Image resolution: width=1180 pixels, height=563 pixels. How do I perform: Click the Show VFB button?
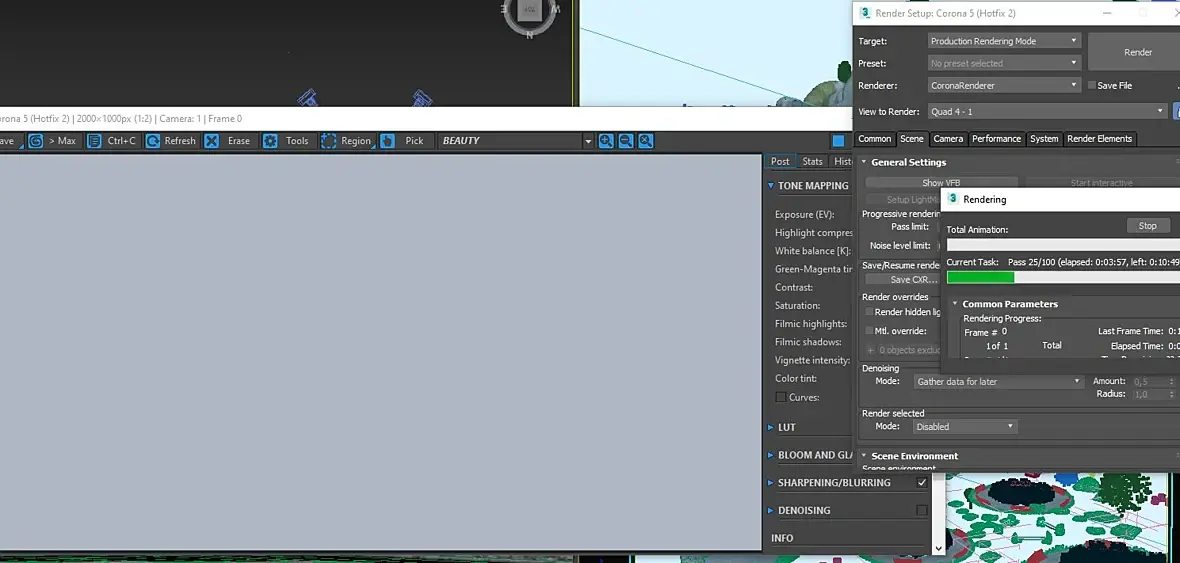click(x=941, y=182)
